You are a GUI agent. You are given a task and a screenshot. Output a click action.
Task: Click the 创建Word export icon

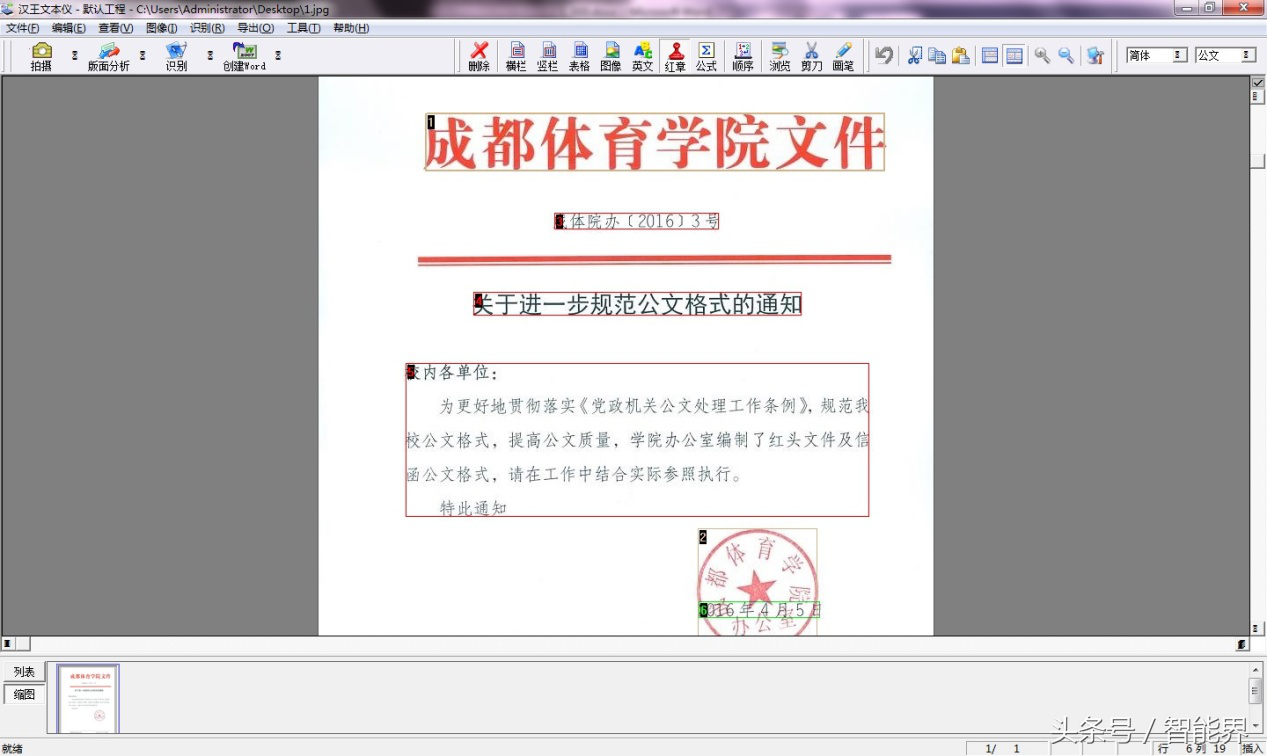(x=244, y=56)
